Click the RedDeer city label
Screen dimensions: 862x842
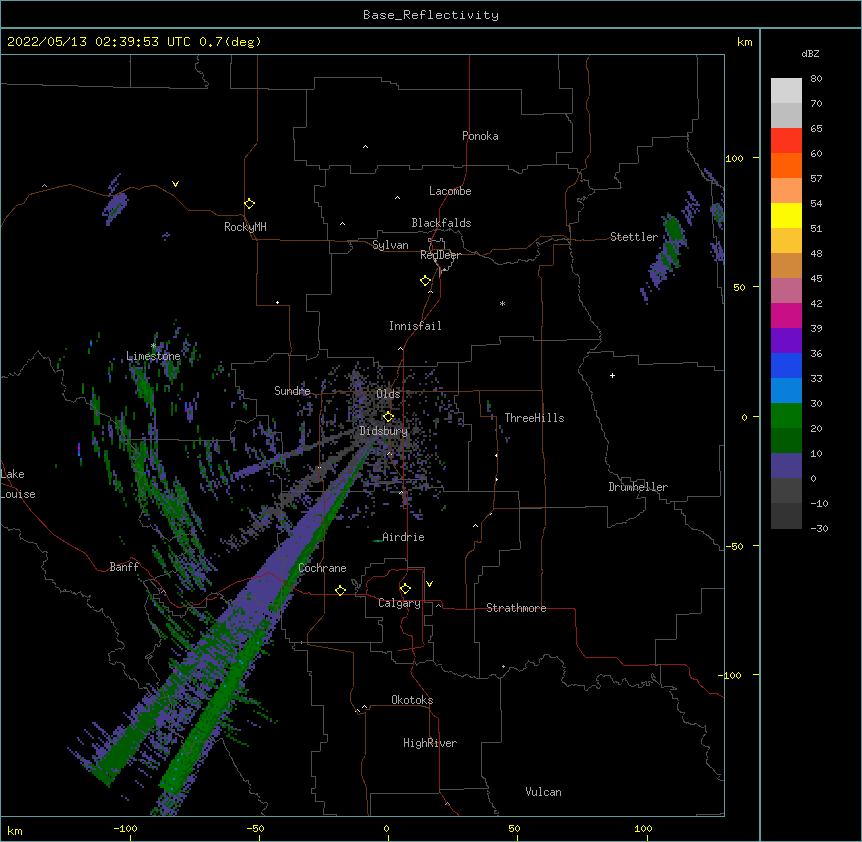[440, 255]
